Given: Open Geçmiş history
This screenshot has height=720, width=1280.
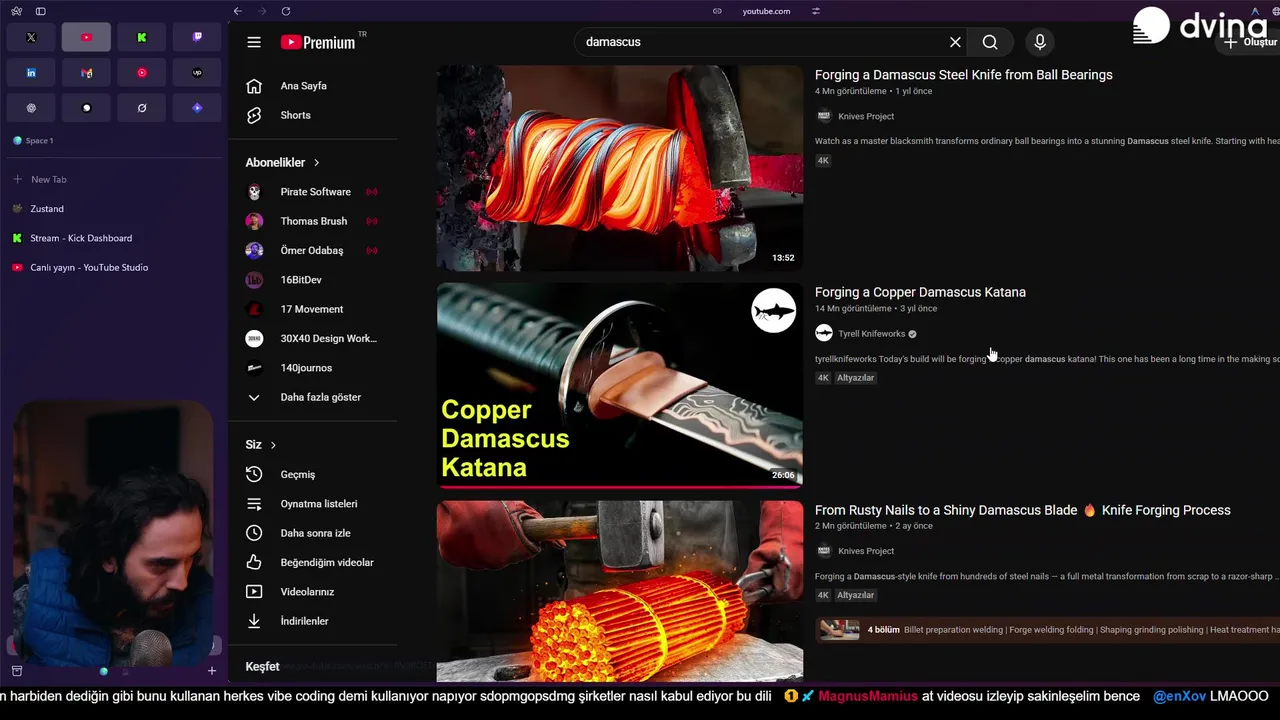Looking at the screenshot, I should pyautogui.click(x=313, y=474).
